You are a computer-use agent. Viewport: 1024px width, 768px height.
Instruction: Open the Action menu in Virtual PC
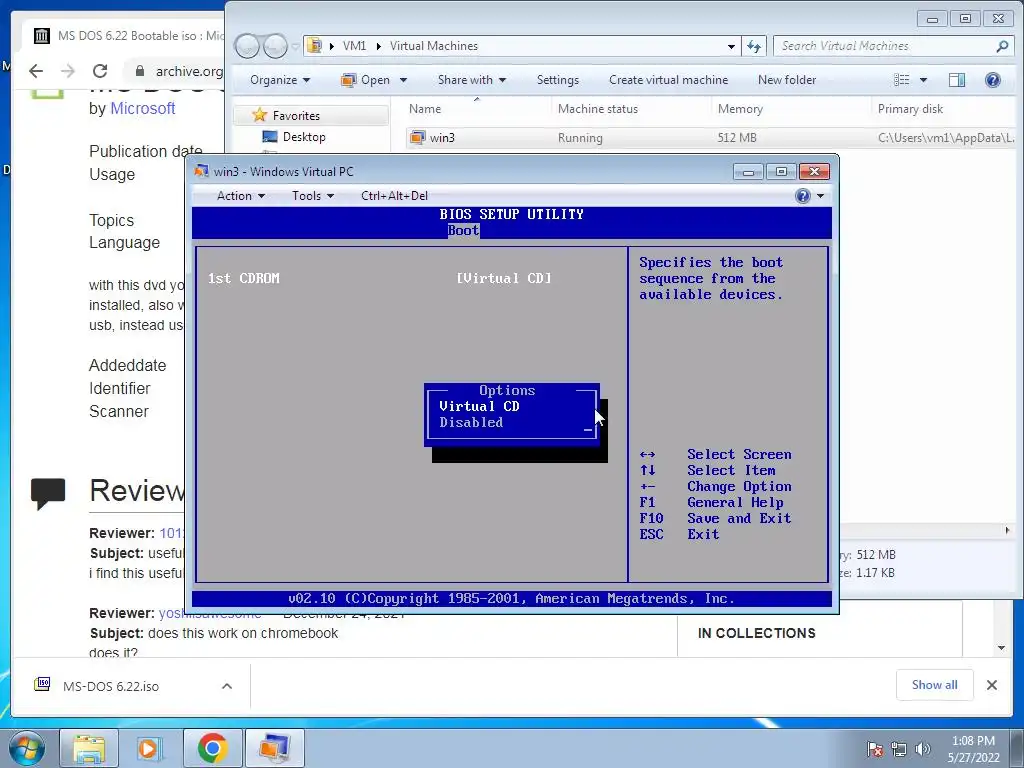[x=240, y=195]
